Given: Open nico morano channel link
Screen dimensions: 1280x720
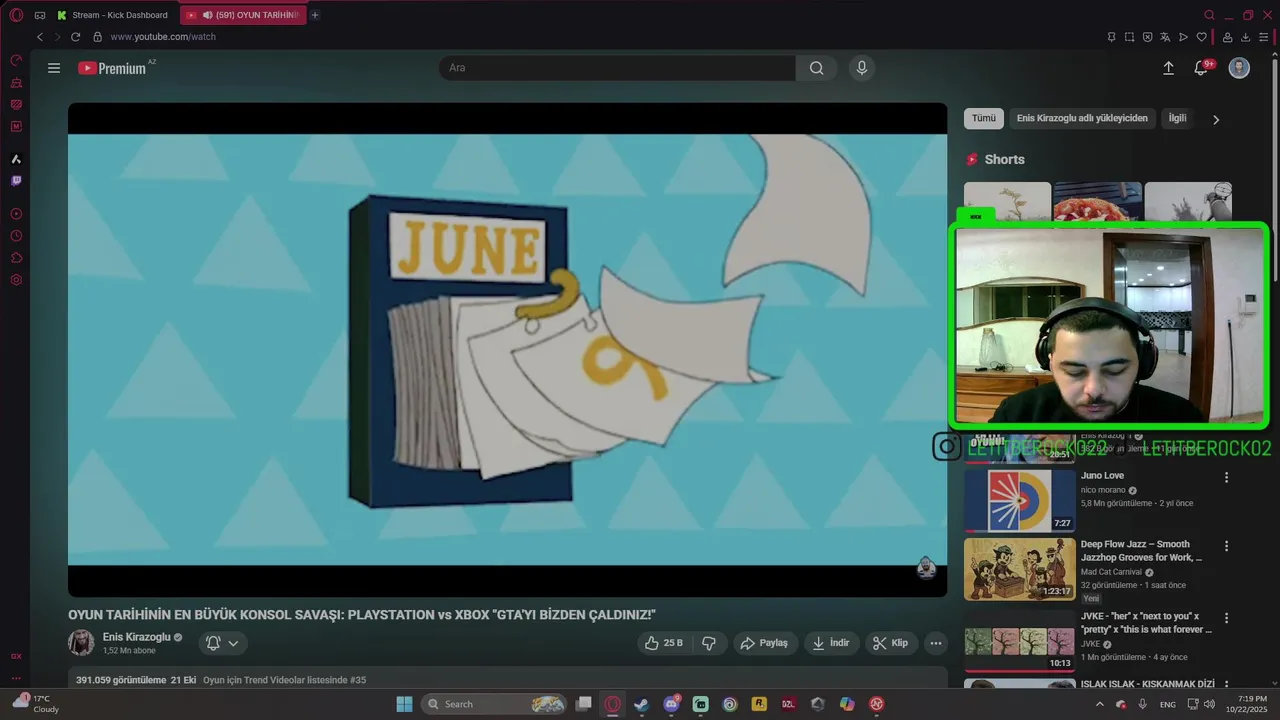Looking at the screenshot, I should pyautogui.click(x=1103, y=490).
